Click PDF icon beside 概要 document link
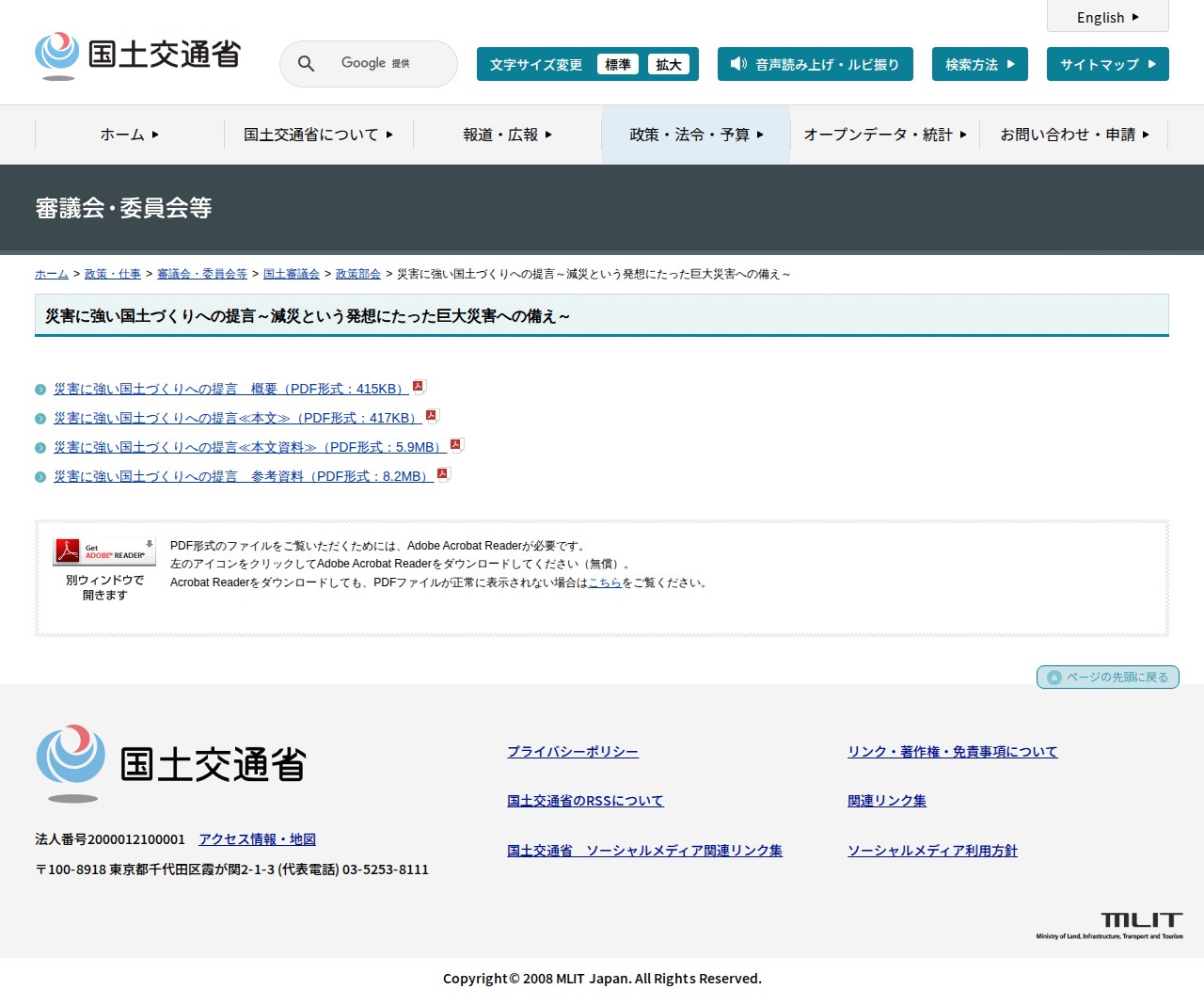This screenshot has width=1204, height=1005. (x=420, y=387)
